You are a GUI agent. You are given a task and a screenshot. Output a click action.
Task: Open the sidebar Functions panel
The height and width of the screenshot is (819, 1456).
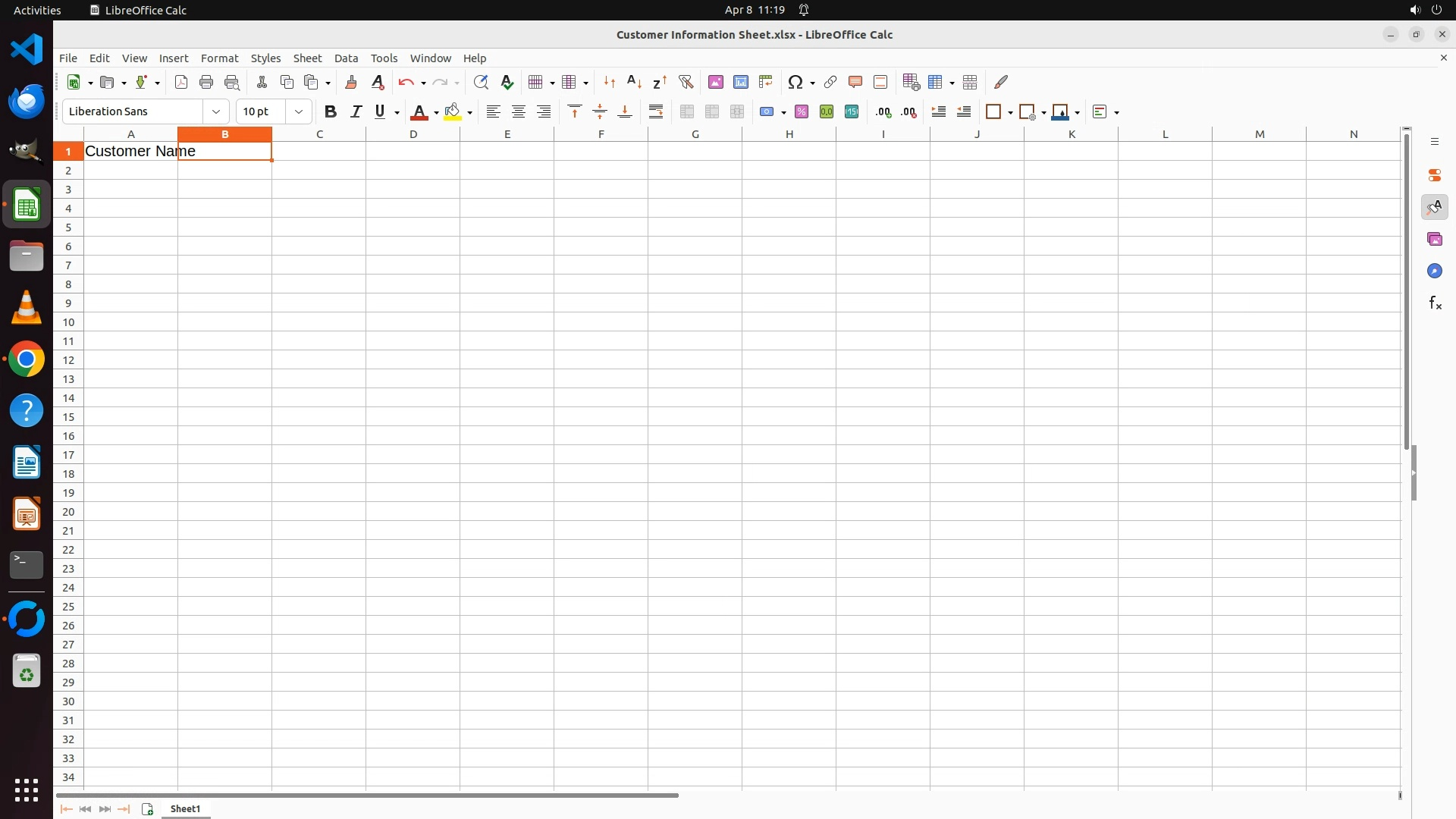point(1435,303)
